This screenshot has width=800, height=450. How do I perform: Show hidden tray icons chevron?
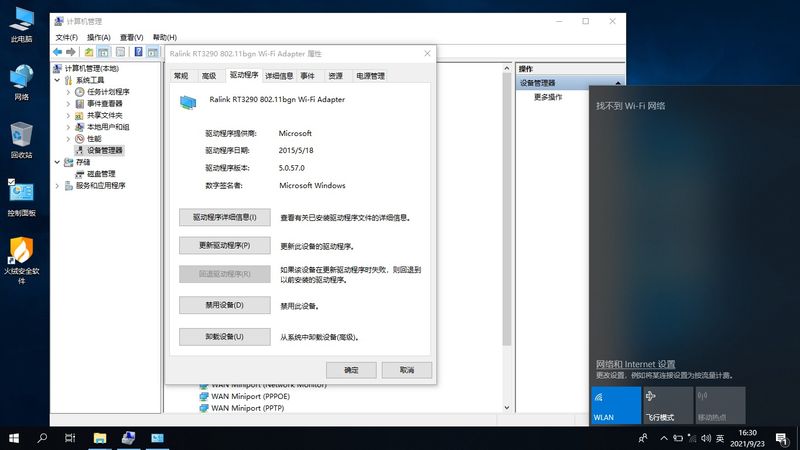tap(663, 438)
